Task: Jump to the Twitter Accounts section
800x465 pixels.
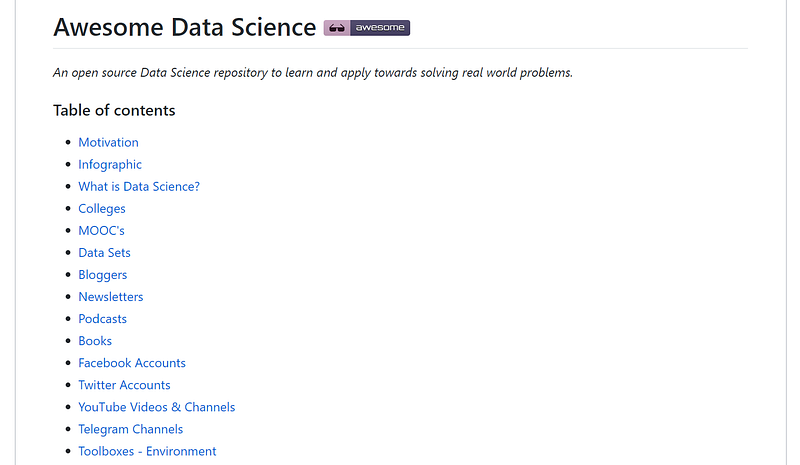Action: click(124, 385)
